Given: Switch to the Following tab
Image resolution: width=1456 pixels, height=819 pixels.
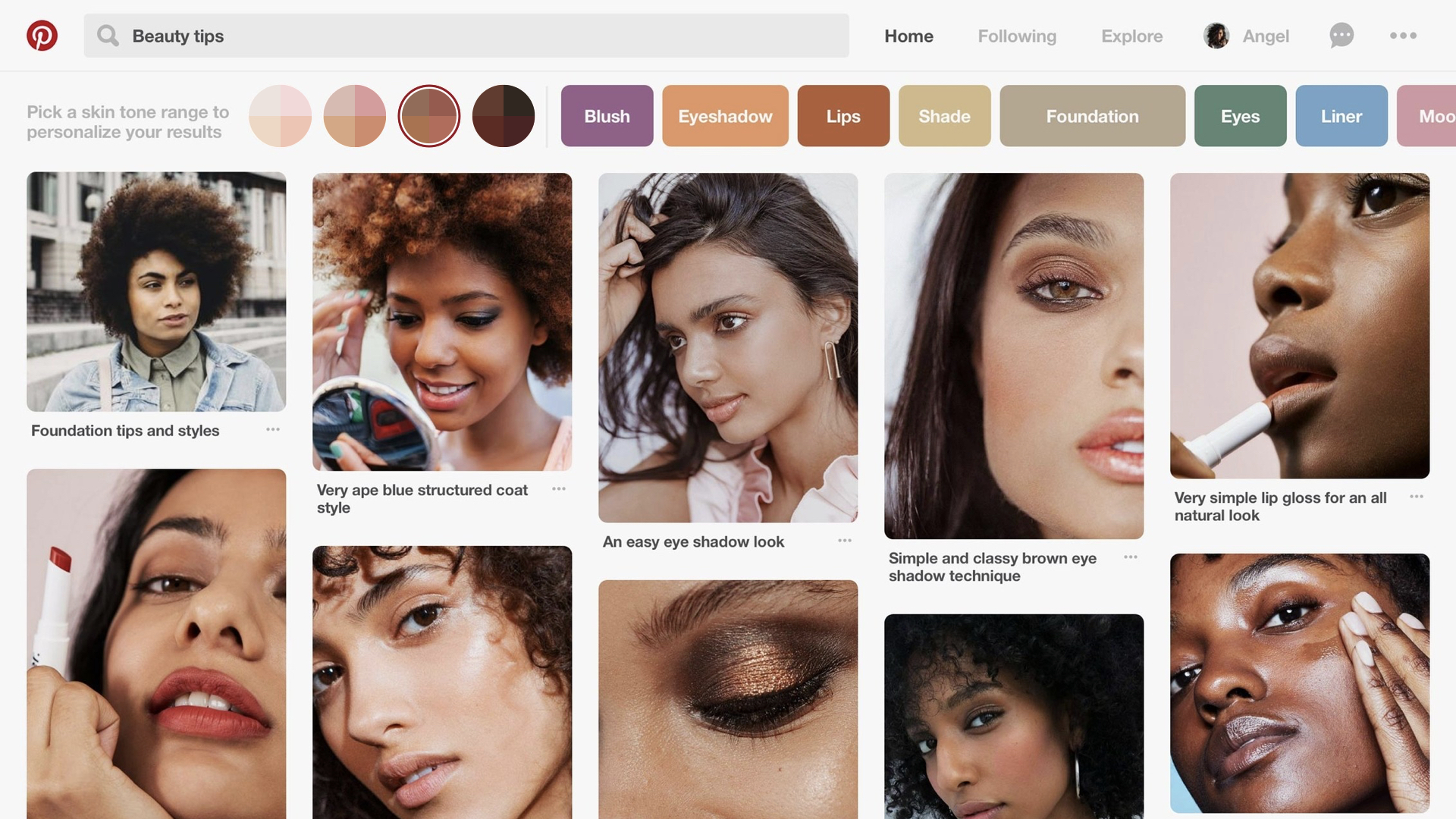Looking at the screenshot, I should point(1017,36).
